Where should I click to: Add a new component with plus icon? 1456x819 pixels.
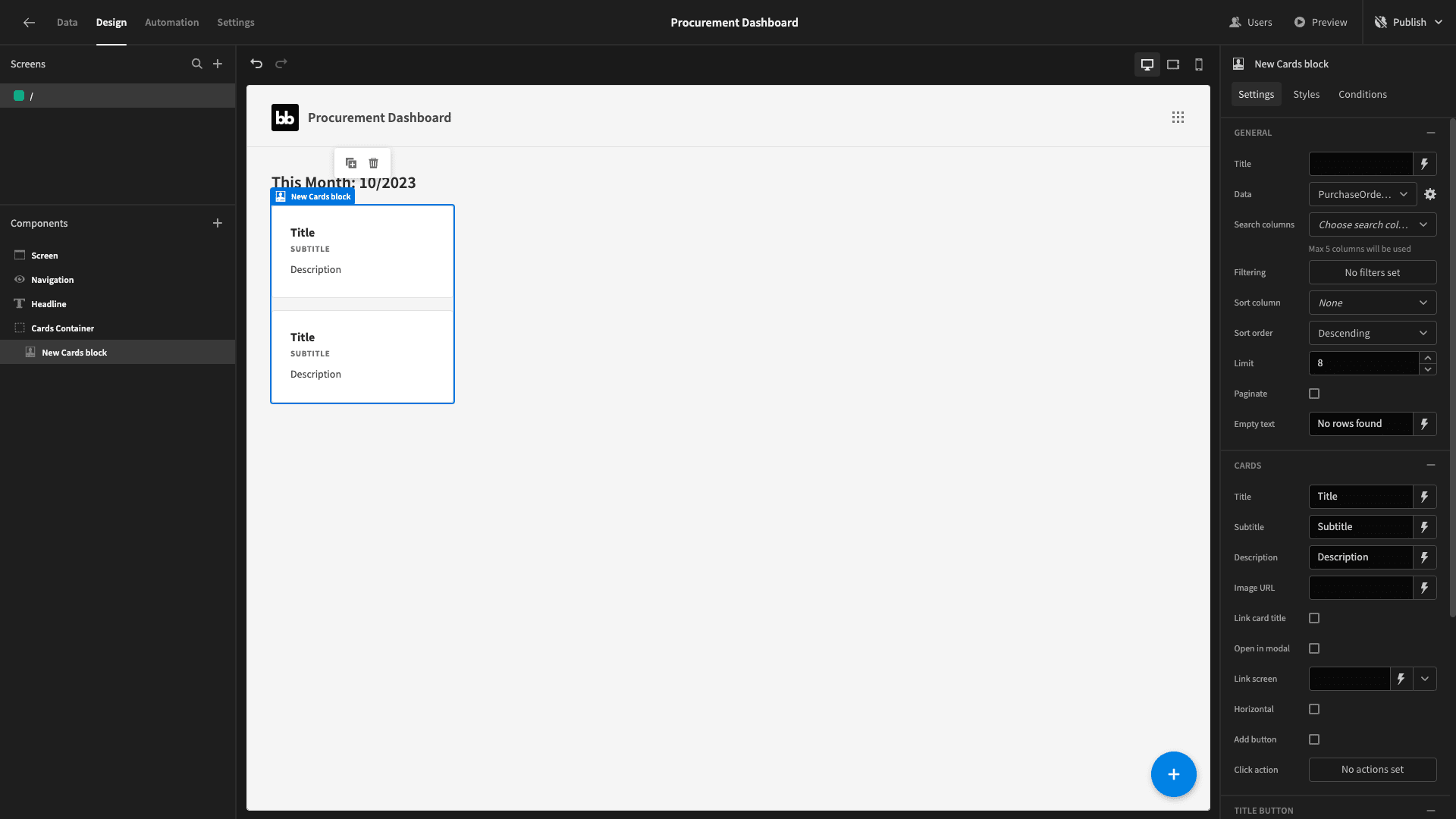218,223
